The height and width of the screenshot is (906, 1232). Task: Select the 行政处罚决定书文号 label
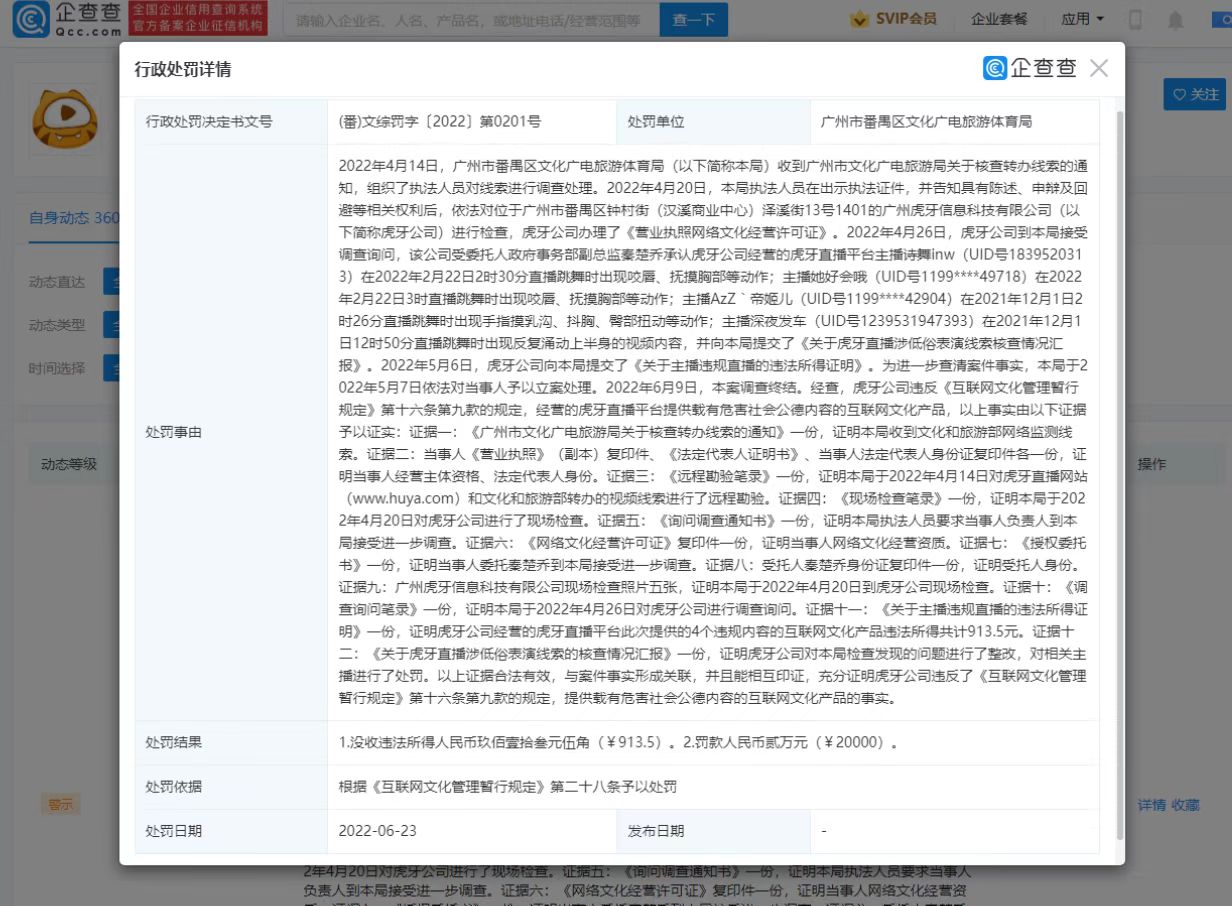(209, 122)
